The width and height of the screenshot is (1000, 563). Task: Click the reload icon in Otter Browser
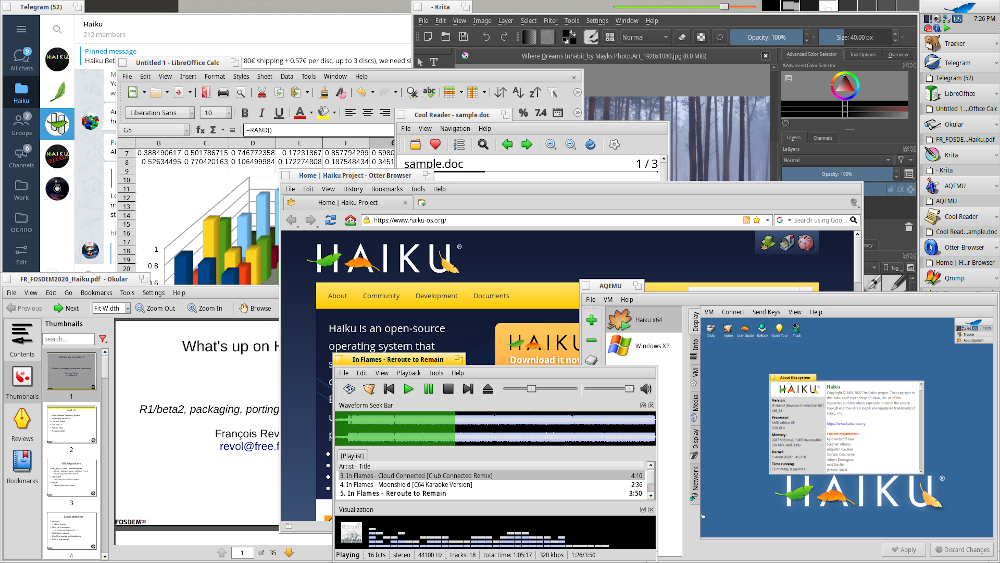(329, 220)
